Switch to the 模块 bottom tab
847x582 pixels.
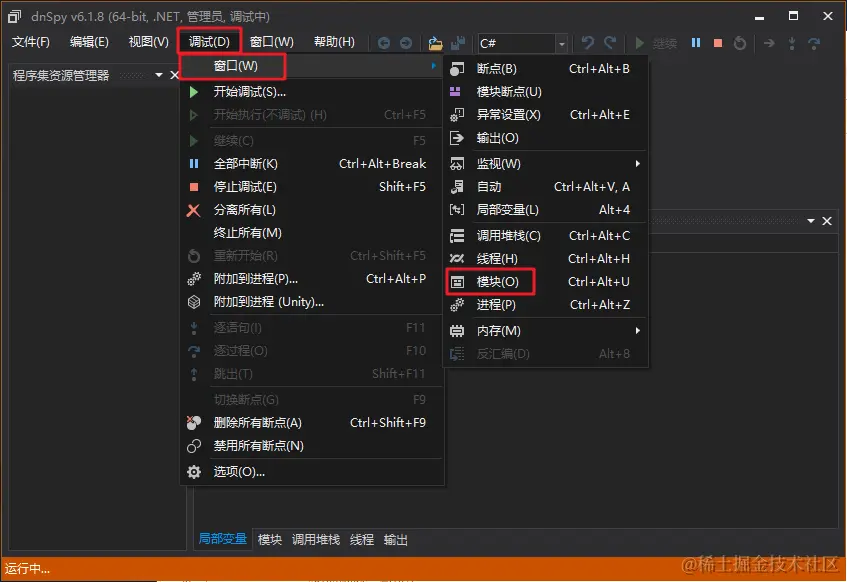pyautogui.click(x=270, y=539)
